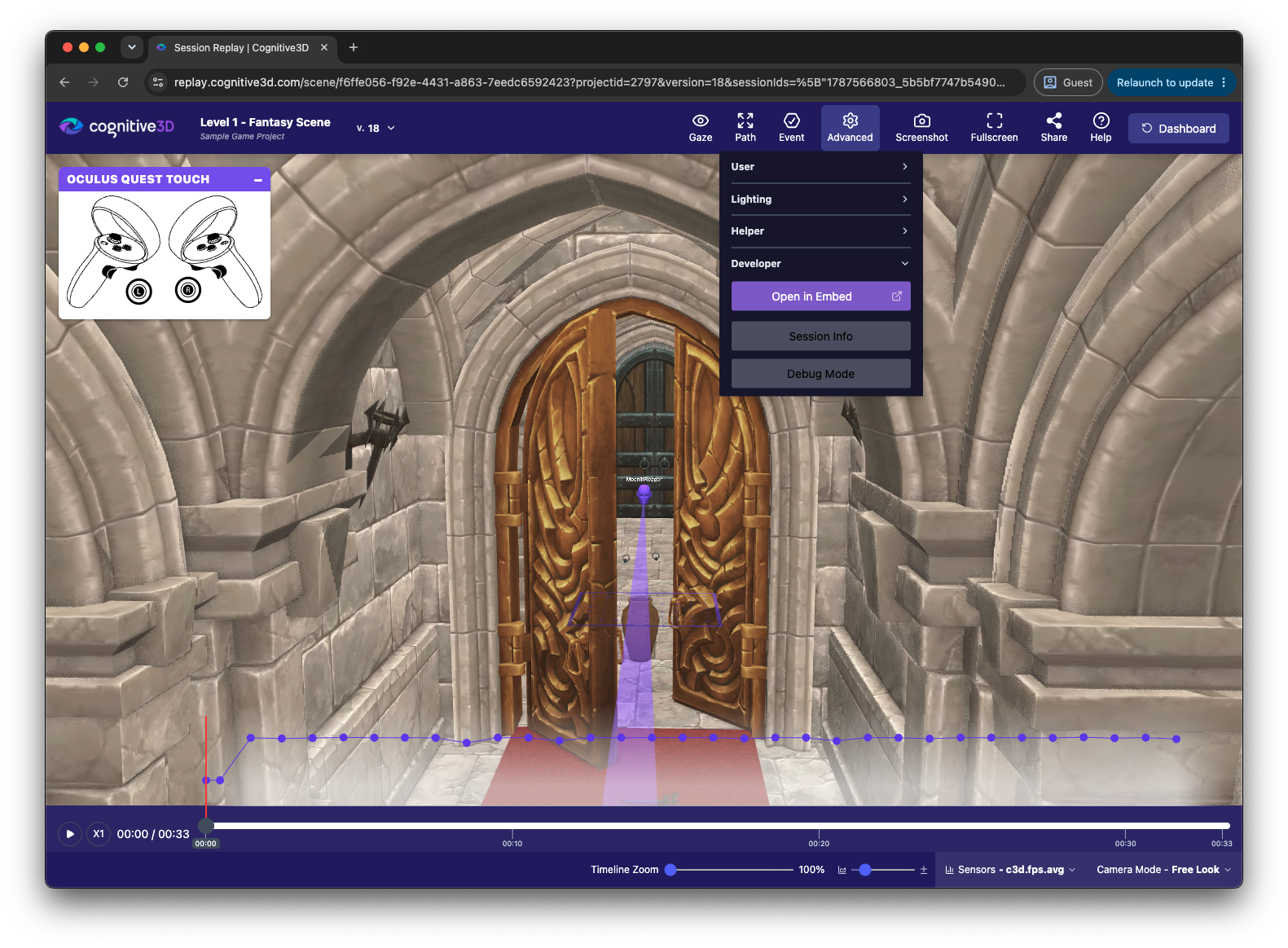Click the user avatar head in scene
The image size is (1288, 948).
[644, 493]
